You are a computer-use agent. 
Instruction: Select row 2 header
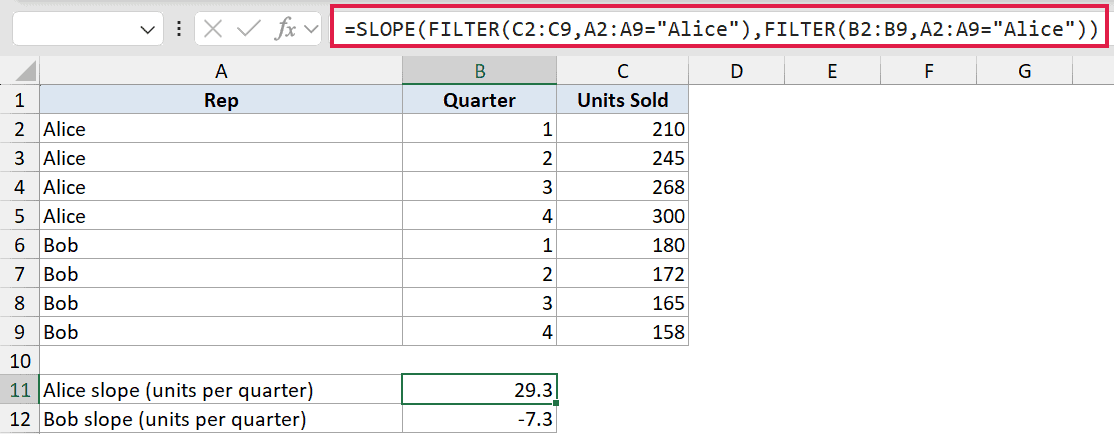tap(19, 129)
